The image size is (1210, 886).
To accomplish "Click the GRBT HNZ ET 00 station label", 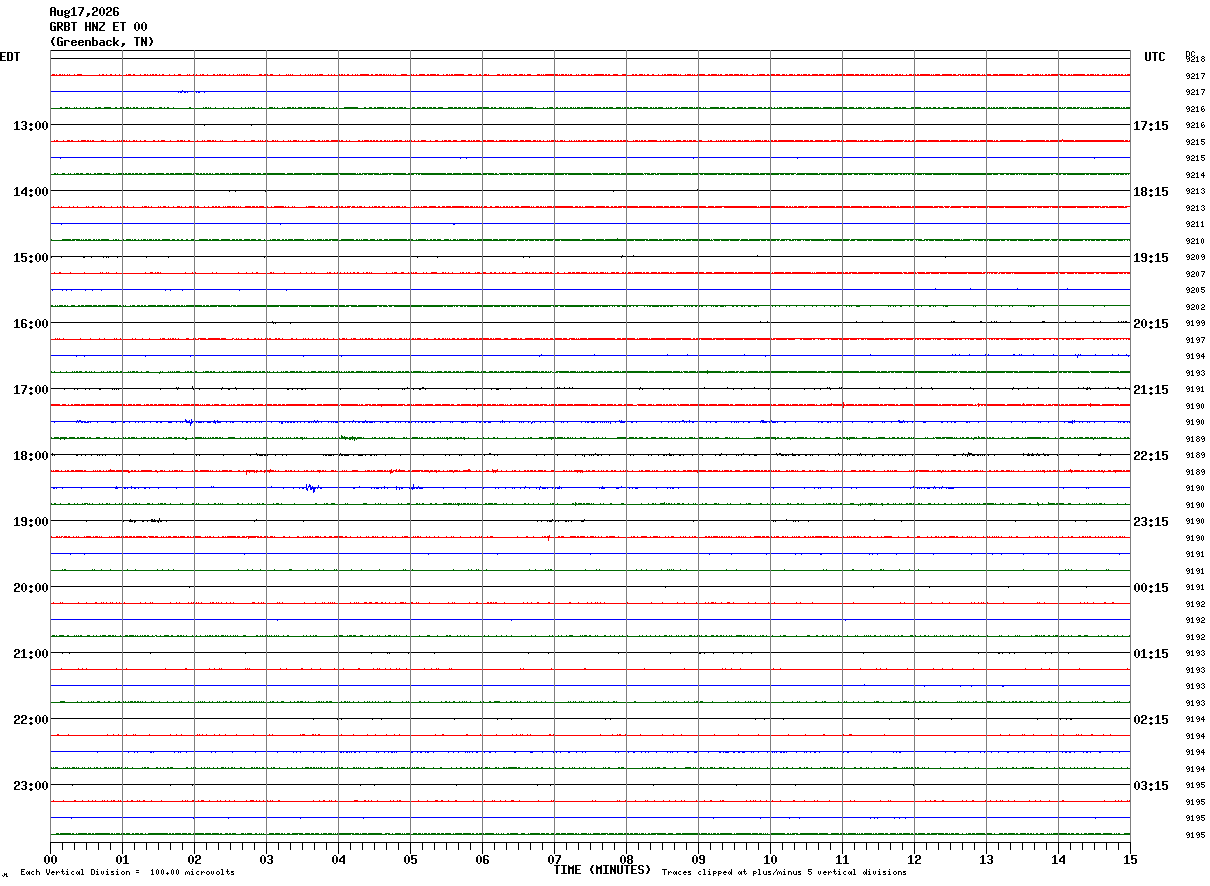I will click(98, 27).
